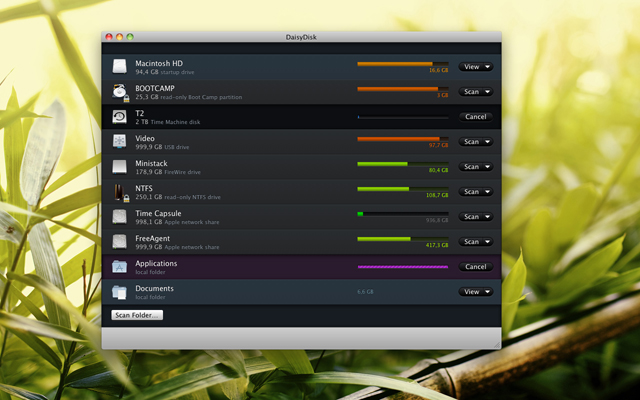Click the Scan Folder... button
This screenshot has height=400, width=640.
click(137, 315)
